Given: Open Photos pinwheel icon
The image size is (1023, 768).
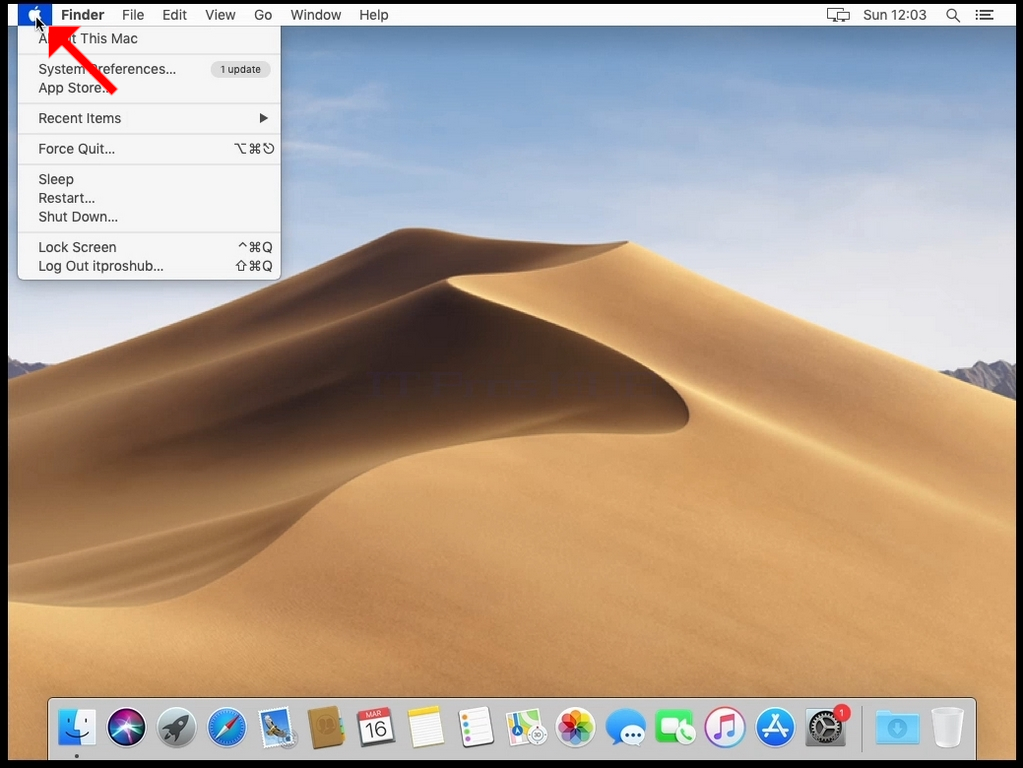Looking at the screenshot, I should click(x=575, y=727).
